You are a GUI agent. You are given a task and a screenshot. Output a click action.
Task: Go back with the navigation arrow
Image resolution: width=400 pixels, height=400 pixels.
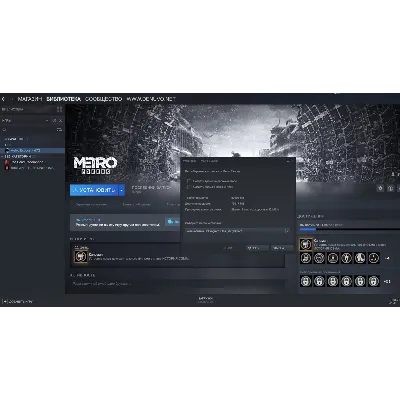tap(4, 99)
